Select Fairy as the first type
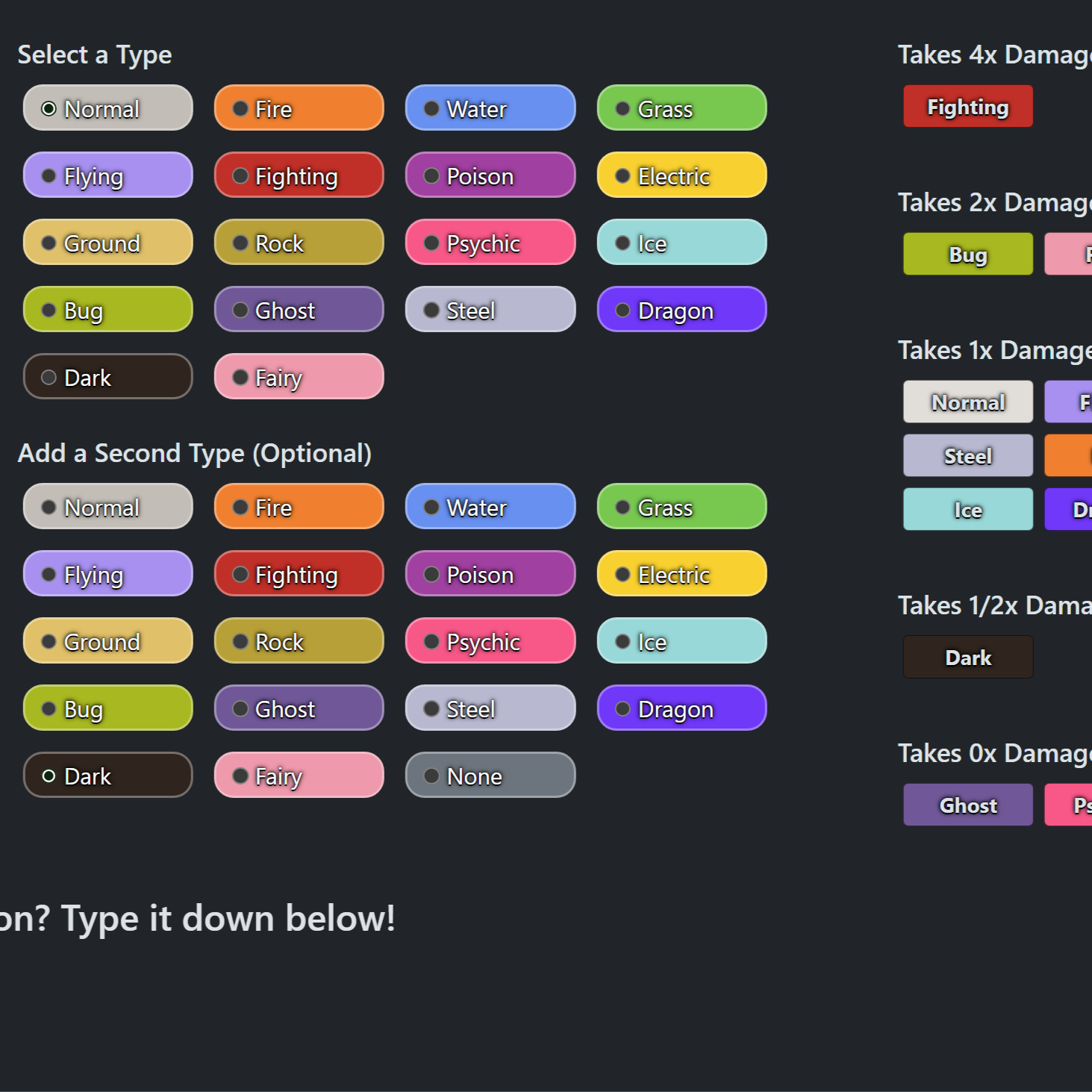This screenshot has height=1092, width=1092. pyautogui.click(x=299, y=377)
